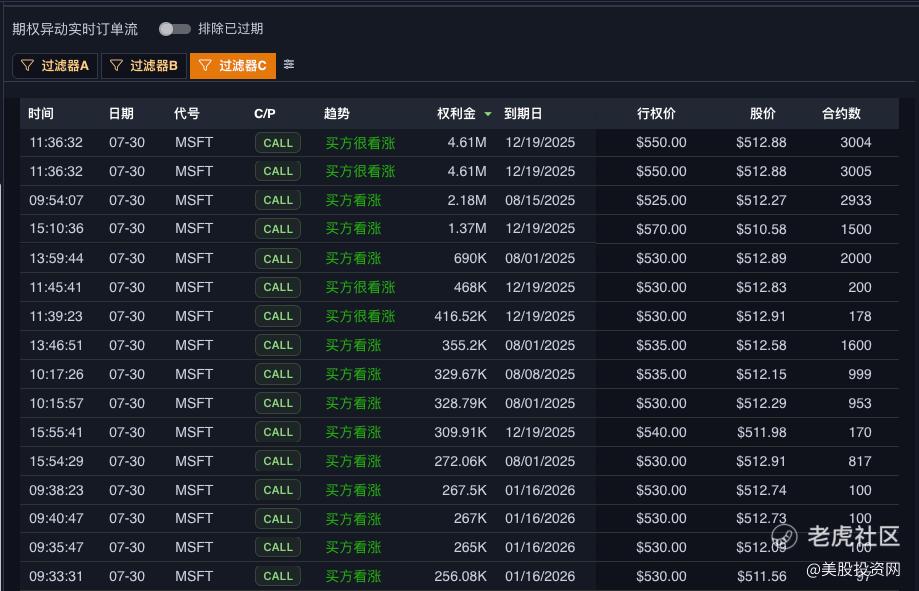Click the $525.00 strike price cell
The width and height of the screenshot is (919, 591).
[x=661, y=201]
